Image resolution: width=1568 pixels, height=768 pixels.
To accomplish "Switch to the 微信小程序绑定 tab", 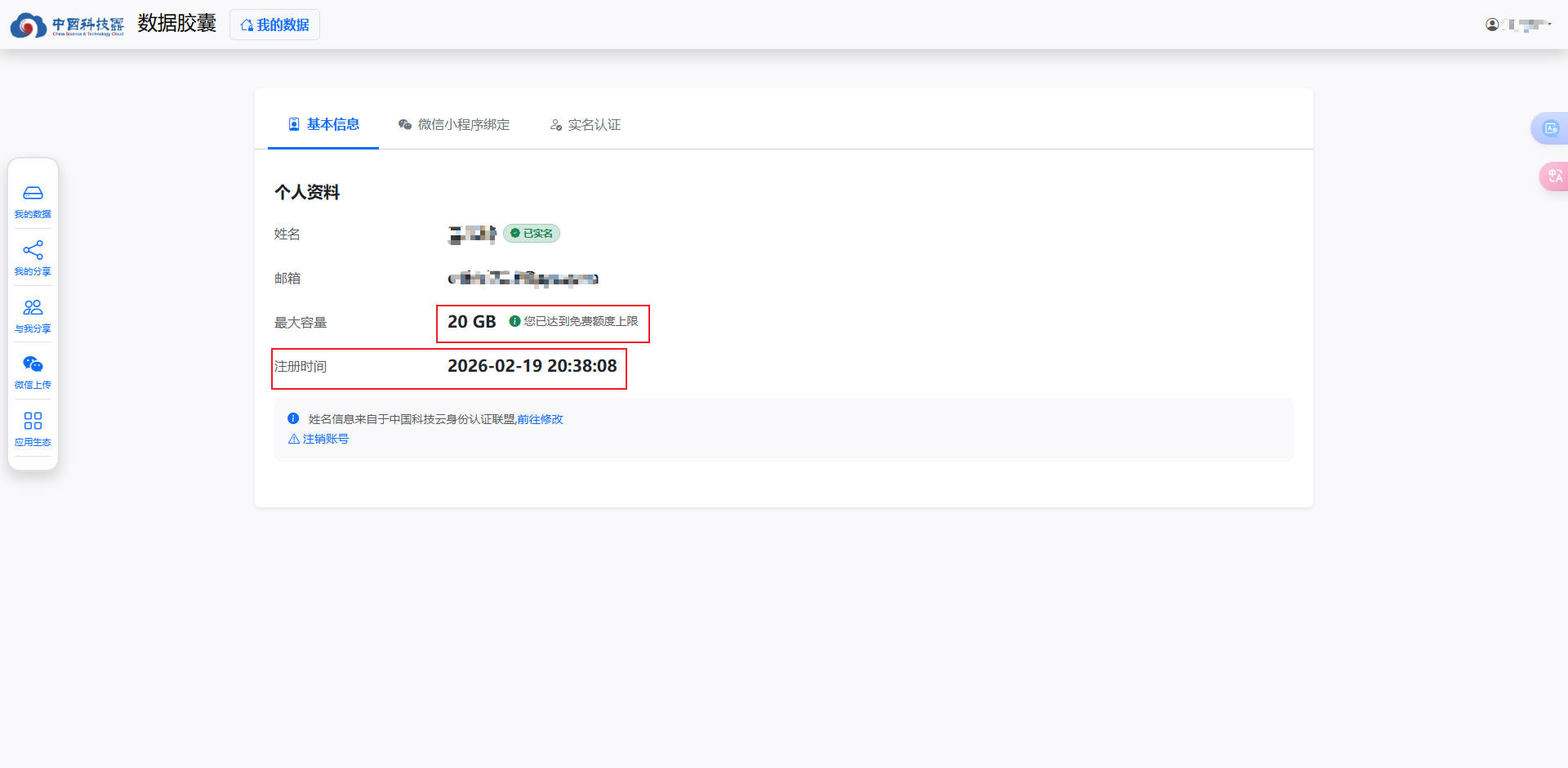I will (454, 125).
